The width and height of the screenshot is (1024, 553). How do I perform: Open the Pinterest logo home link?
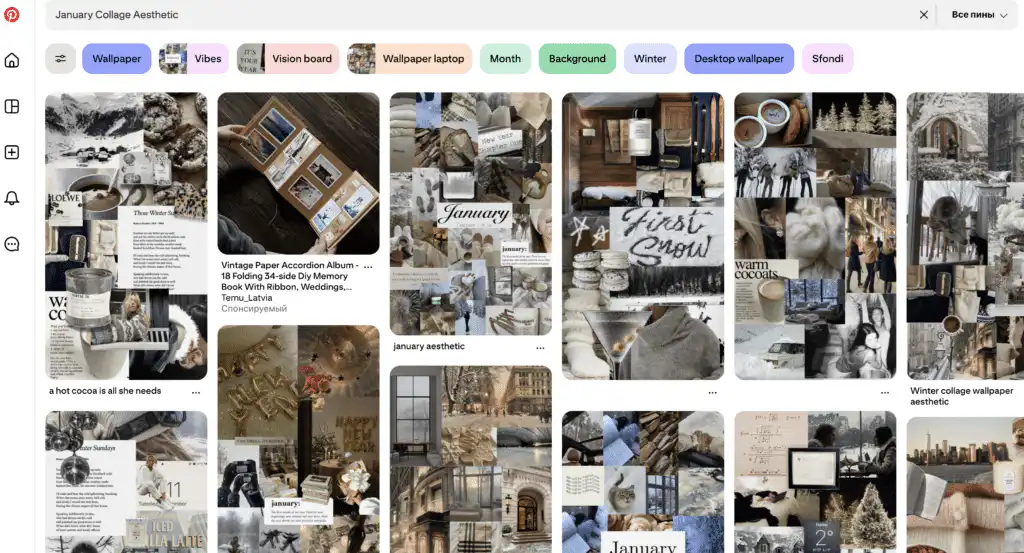pyautogui.click(x=12, y=14)
